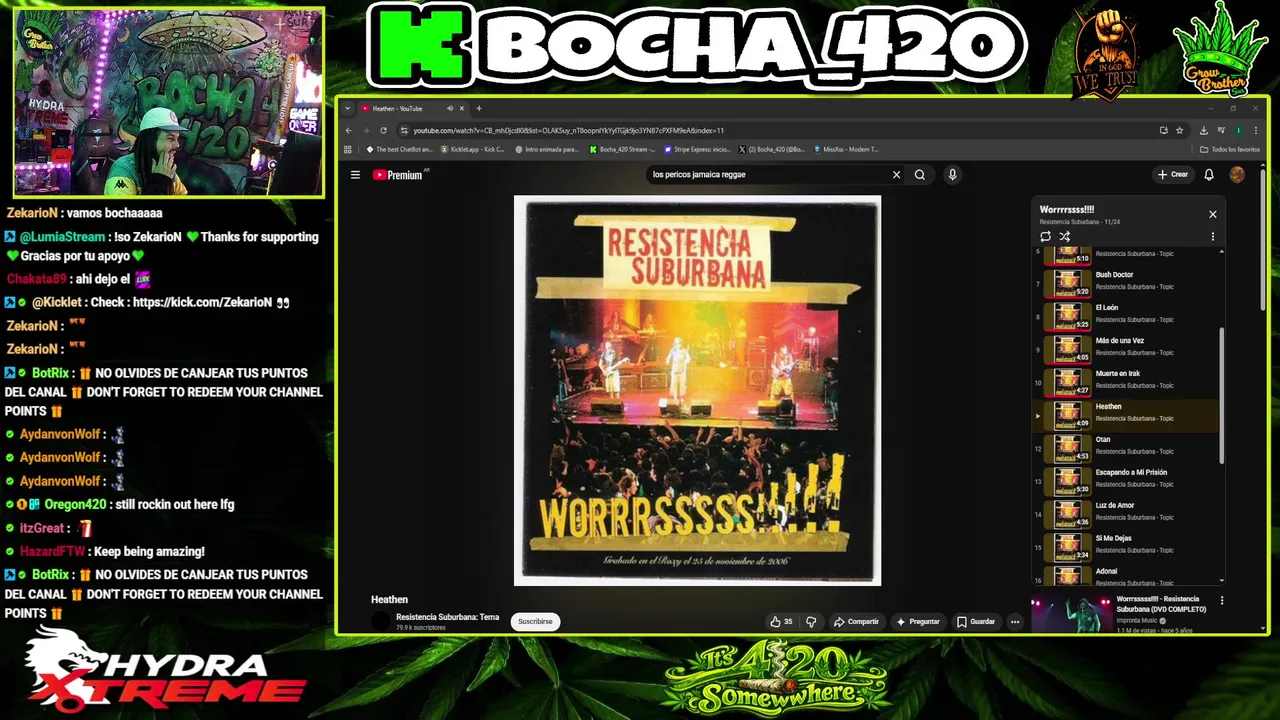The height and width of the screenshot is (720, 1280).
Task: Go back in browser history
Action: pyautogui.click(x=348, y=130)
